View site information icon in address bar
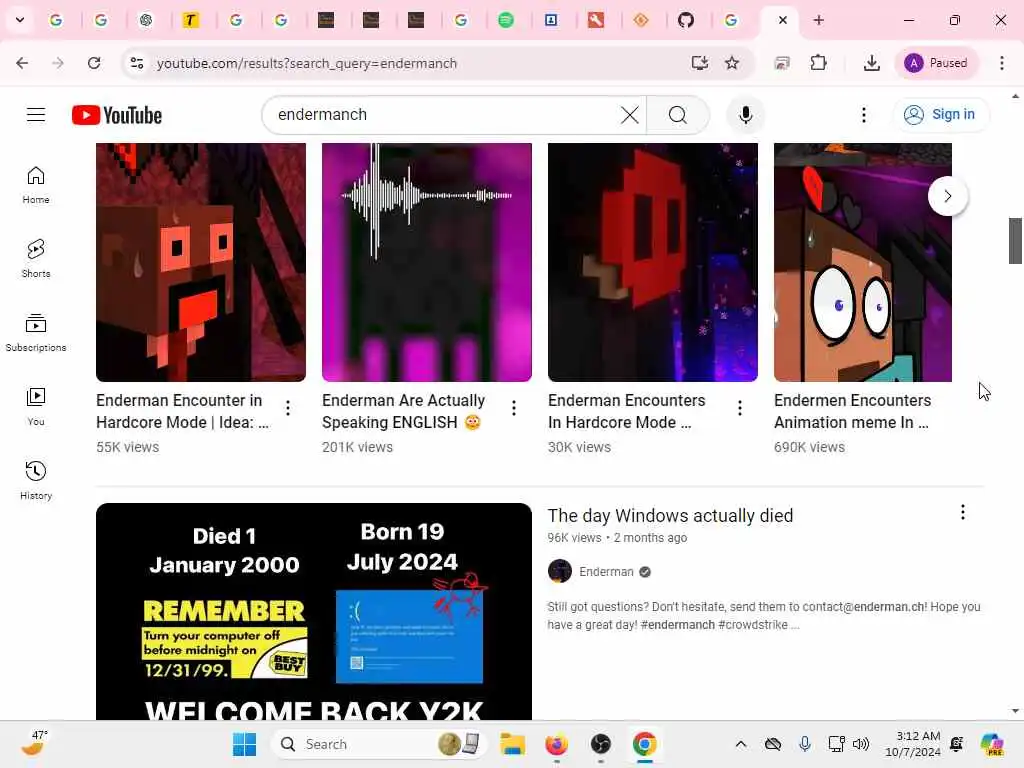 click(137, 63)
